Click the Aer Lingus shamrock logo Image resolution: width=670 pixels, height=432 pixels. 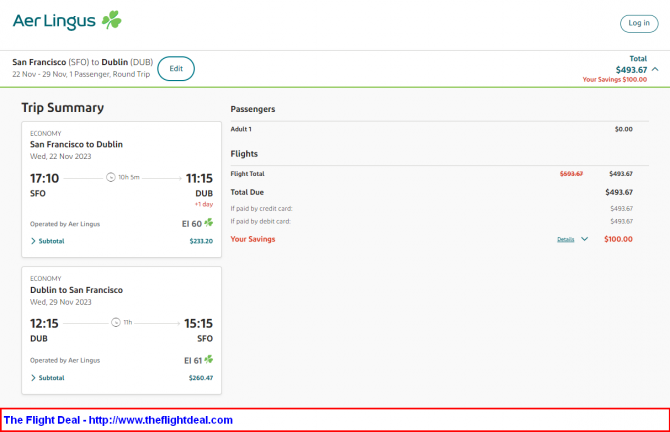click(x=112, y=20)
